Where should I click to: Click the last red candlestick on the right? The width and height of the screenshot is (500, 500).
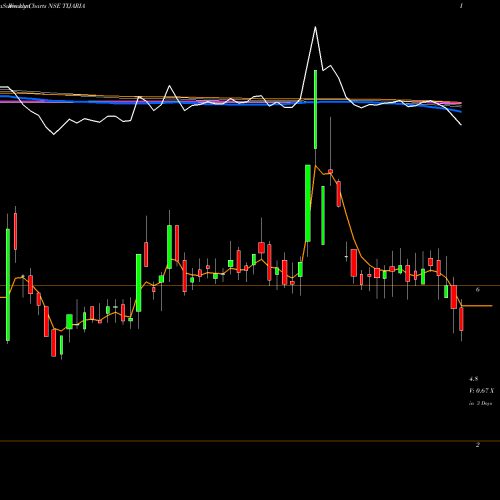pos(461,319)
